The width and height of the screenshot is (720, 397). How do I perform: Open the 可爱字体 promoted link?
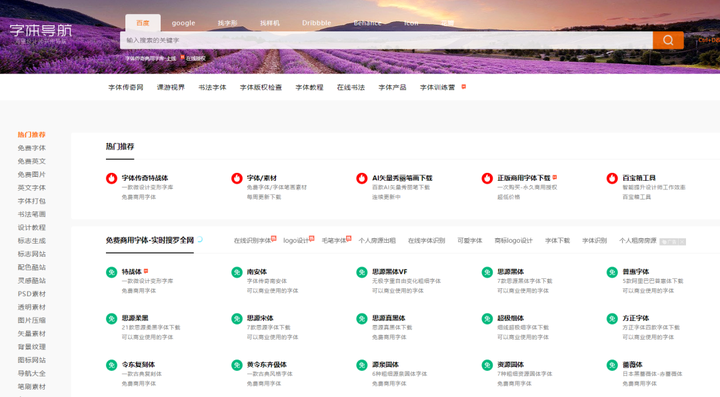point(470,240)
